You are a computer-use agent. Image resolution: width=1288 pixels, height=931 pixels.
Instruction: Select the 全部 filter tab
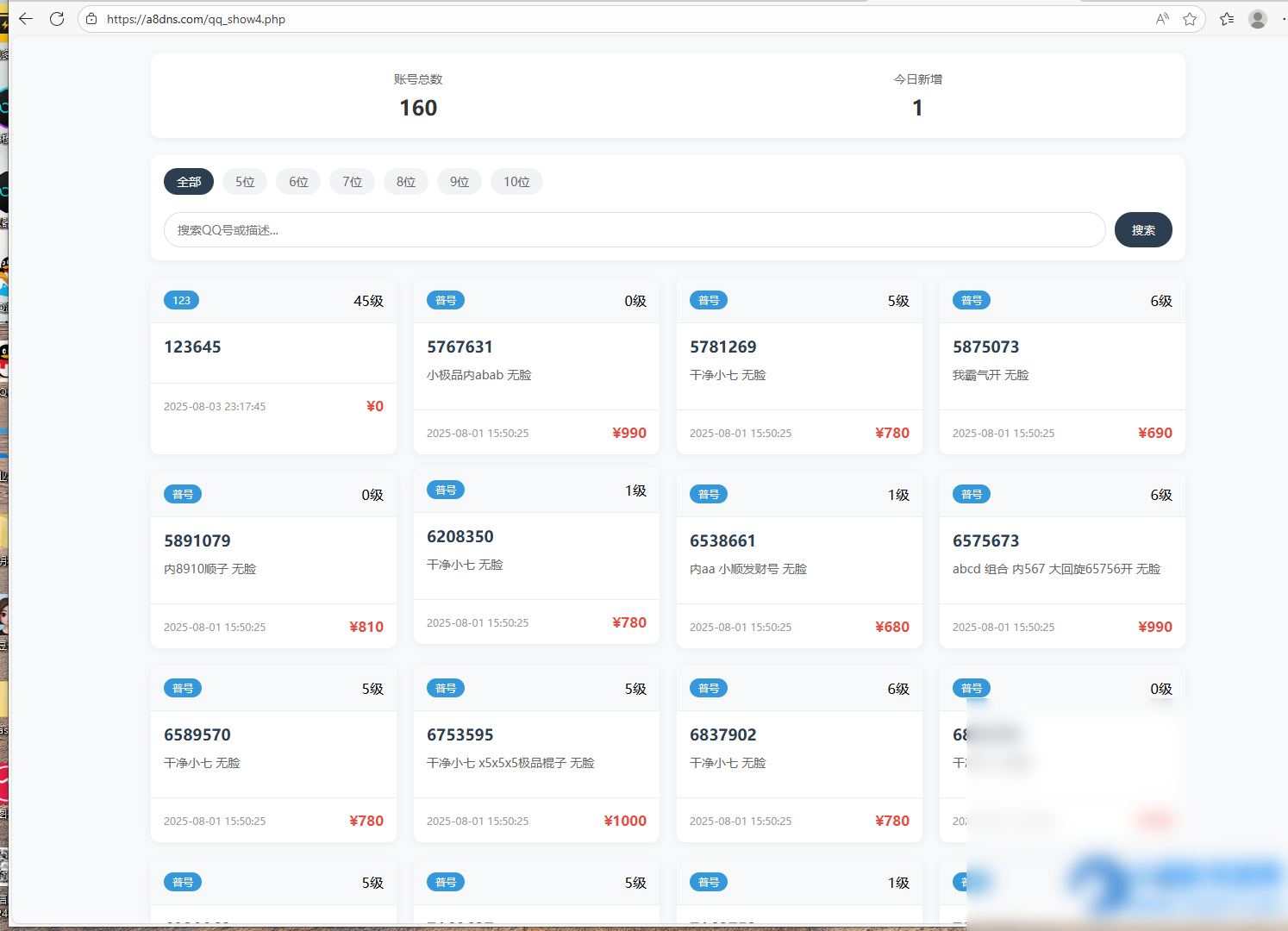pos(189,182)
